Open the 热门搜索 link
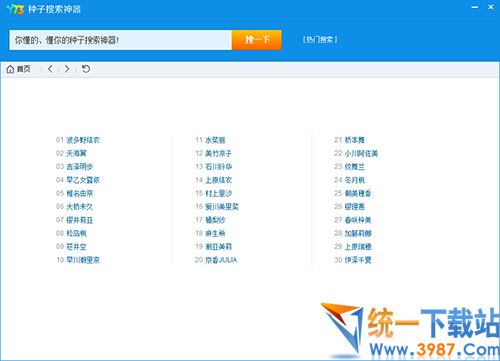The height and width of the screenshot is (361, 500). (x=320, y=40)
